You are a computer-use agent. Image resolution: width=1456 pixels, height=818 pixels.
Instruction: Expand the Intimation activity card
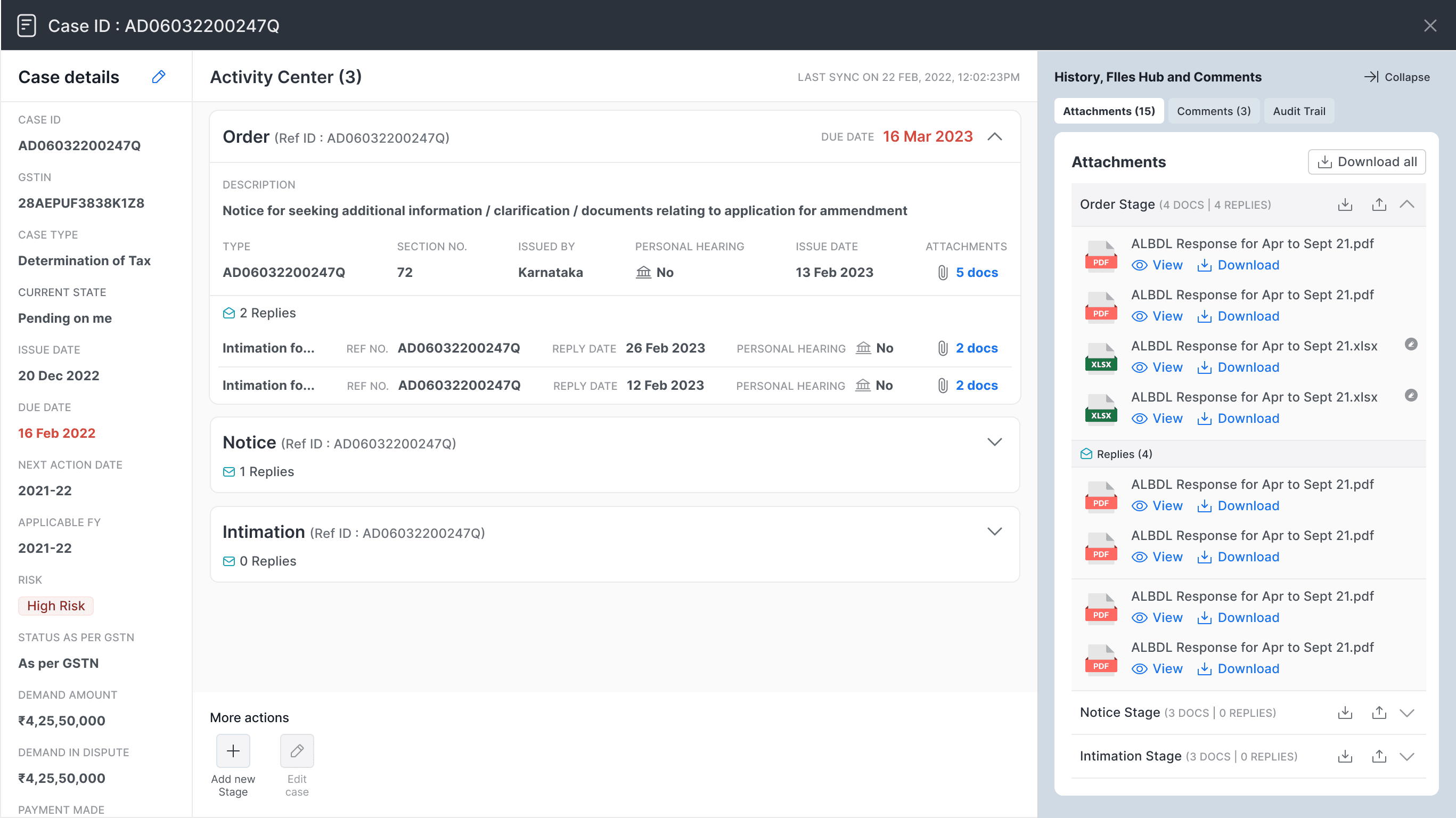(995, 531)
